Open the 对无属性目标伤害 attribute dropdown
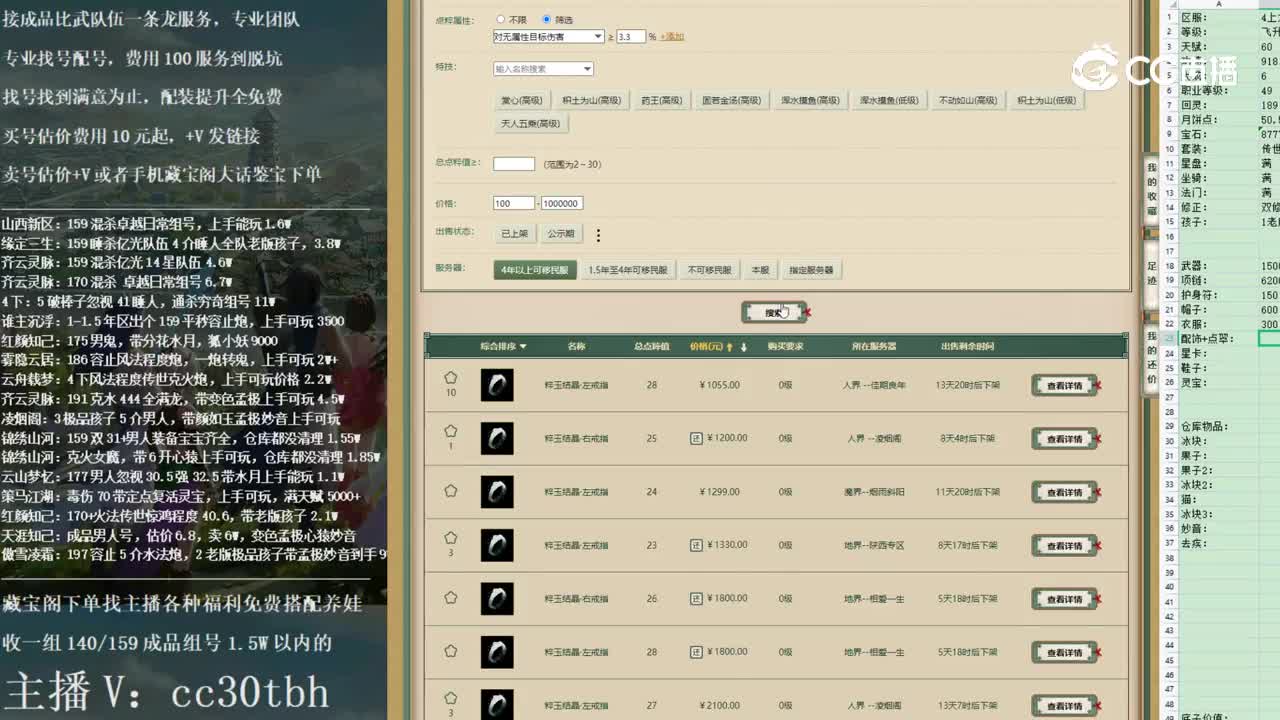The width and height of the screenshot is (1280, 720). (548, 36)
